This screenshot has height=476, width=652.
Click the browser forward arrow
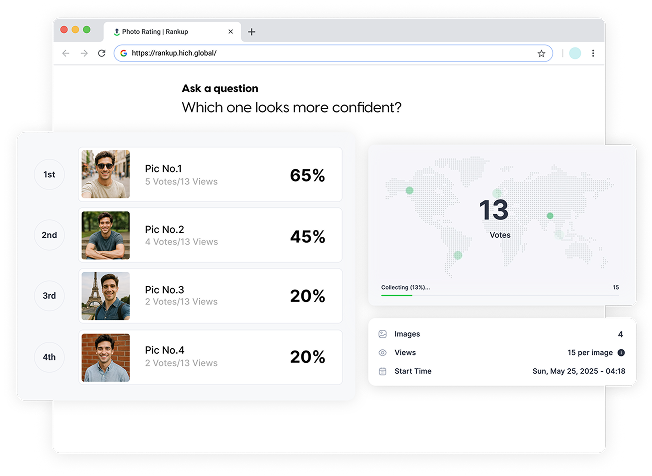(84, 53)
